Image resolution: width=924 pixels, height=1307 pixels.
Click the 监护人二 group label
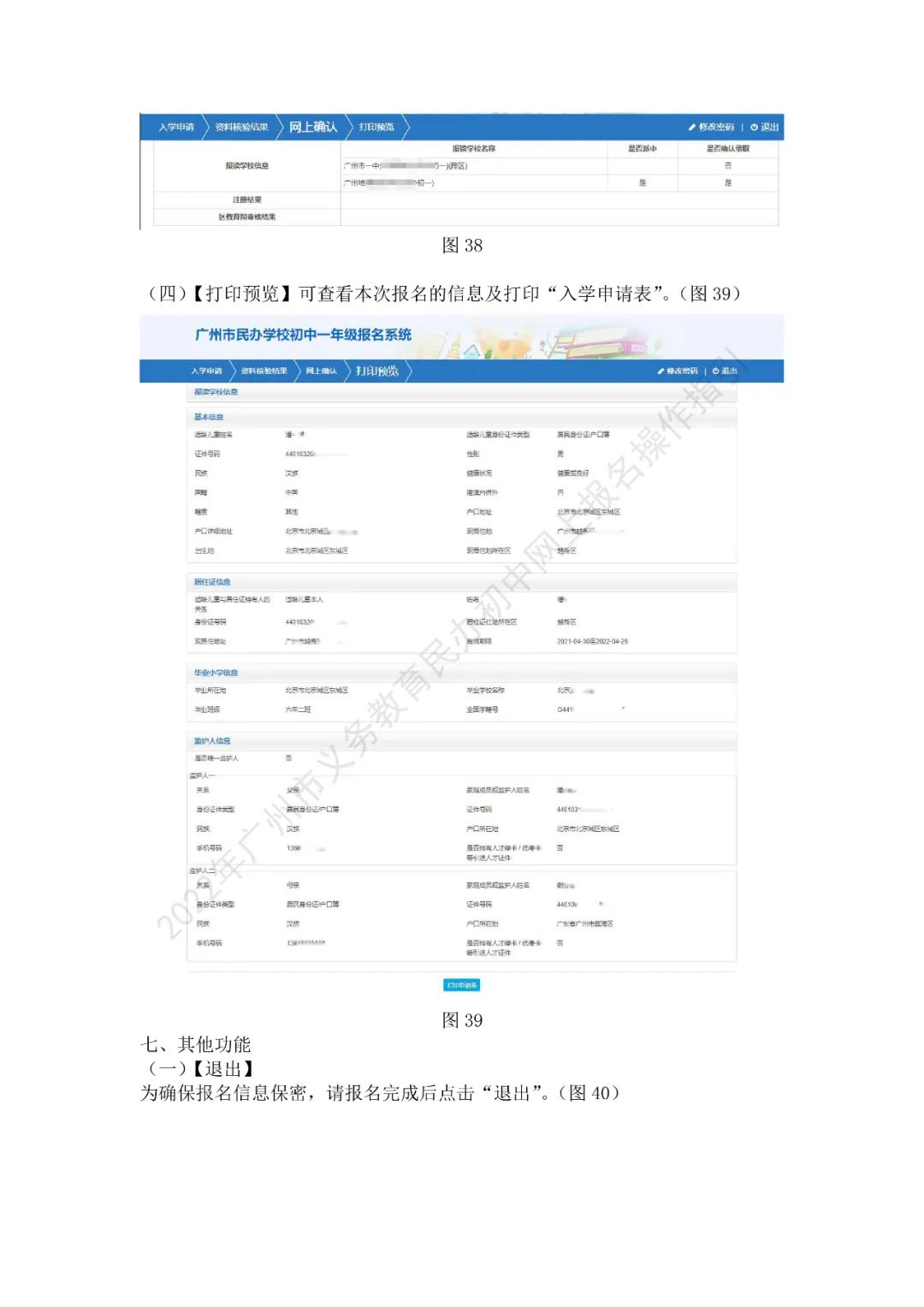[202, 870]
